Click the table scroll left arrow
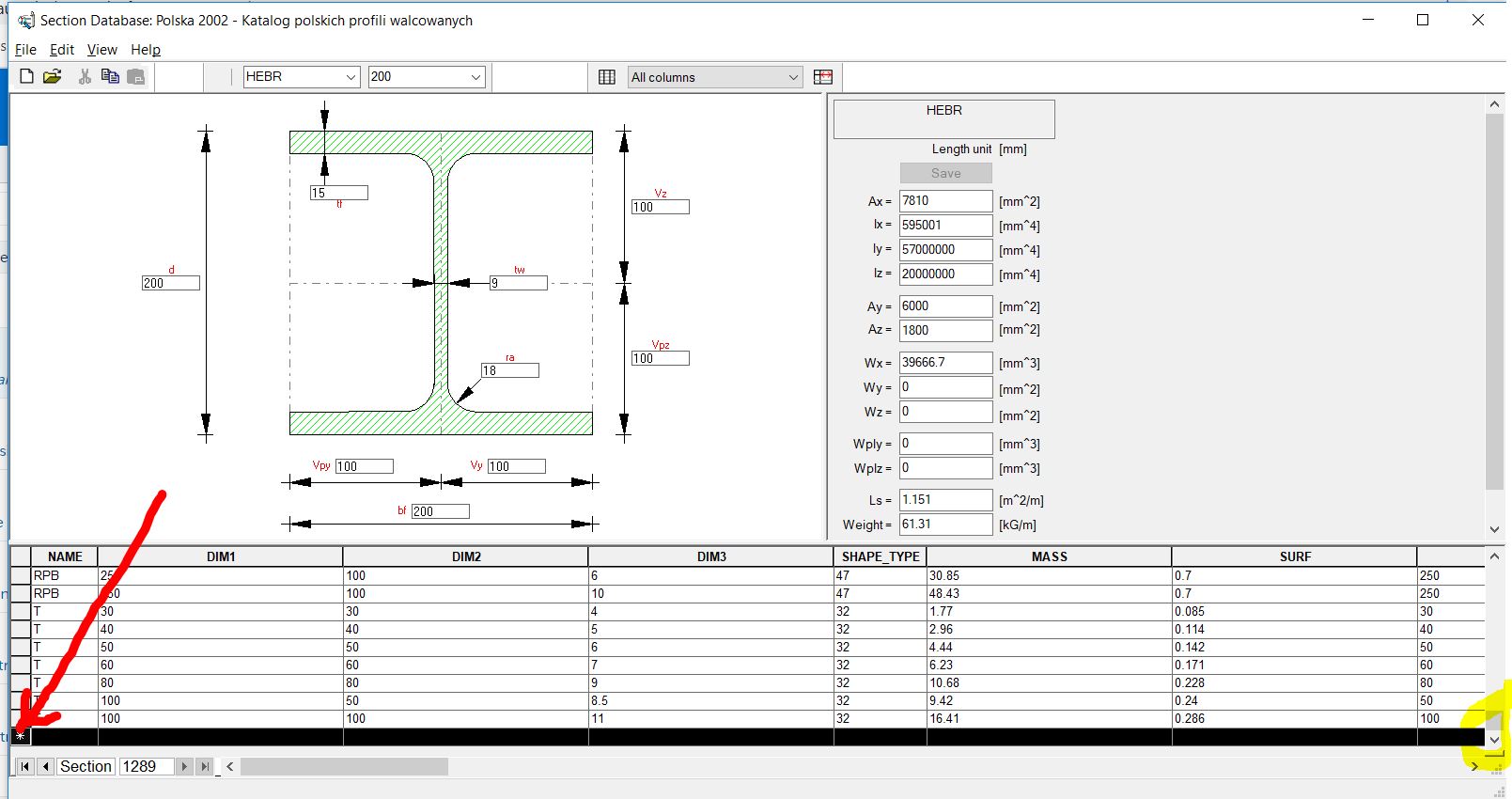The image size is (1512, 799). (x=230, y=766)
